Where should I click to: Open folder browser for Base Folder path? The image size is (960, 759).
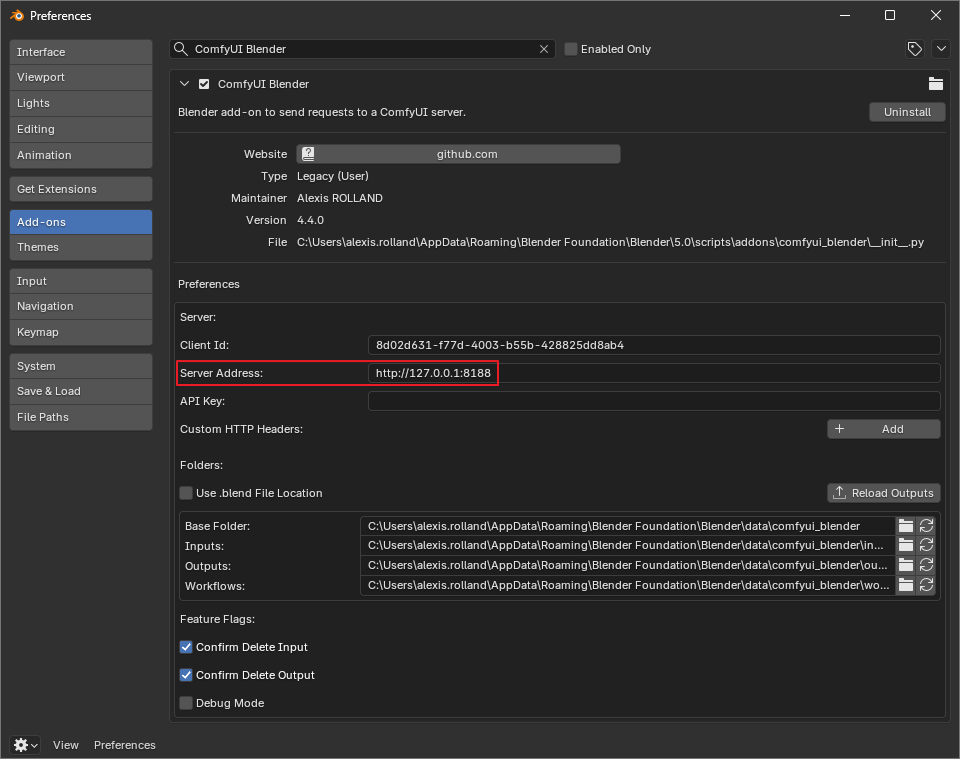(906, 526)
